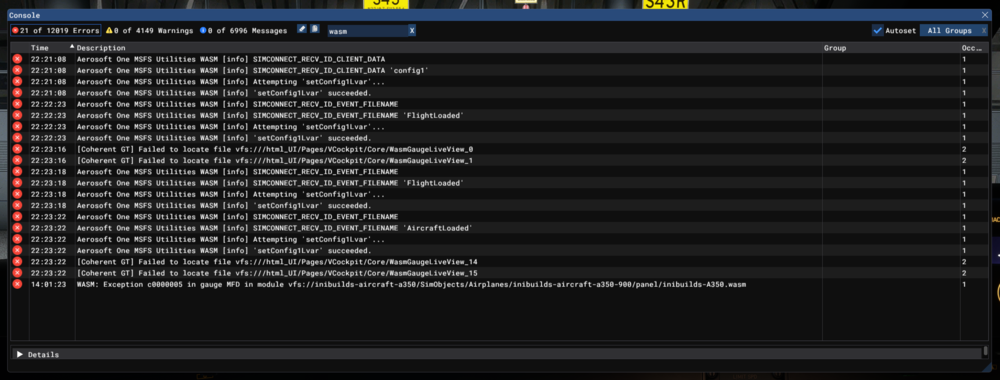Click error icon of the 14:01:23 WASM Exception row
Viewport: 1000px width, 380px height.
(17, 284)
